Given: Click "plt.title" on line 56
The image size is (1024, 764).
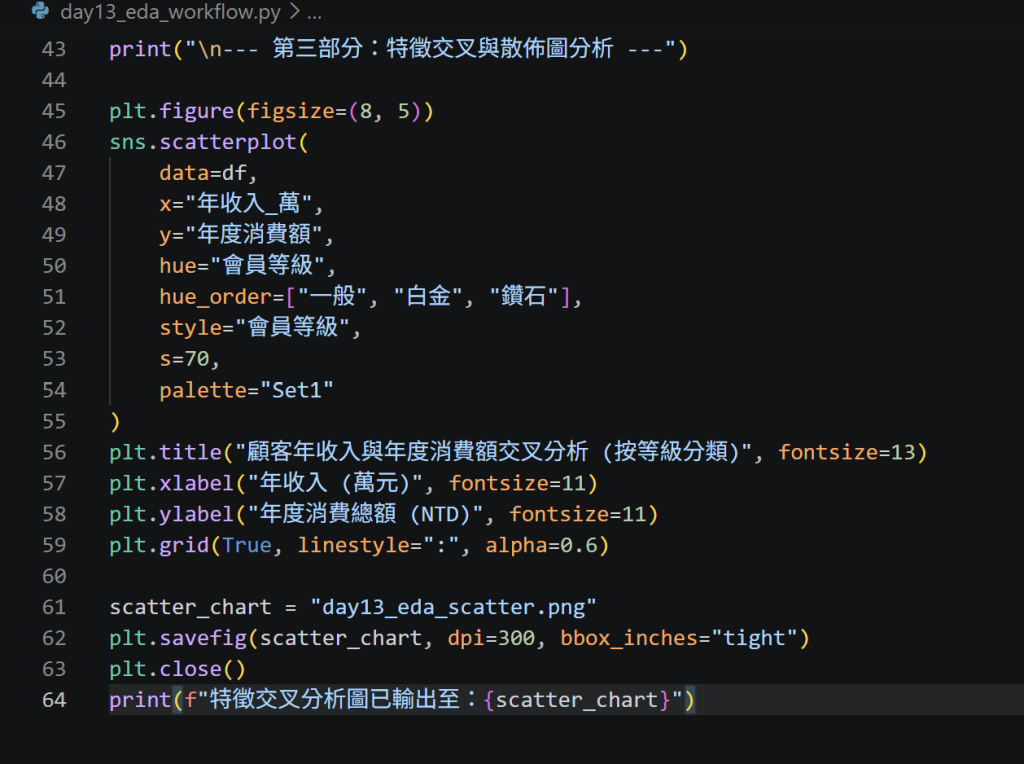Looking at the screenshot, I should pyautogui.click(x=165, y=453).
